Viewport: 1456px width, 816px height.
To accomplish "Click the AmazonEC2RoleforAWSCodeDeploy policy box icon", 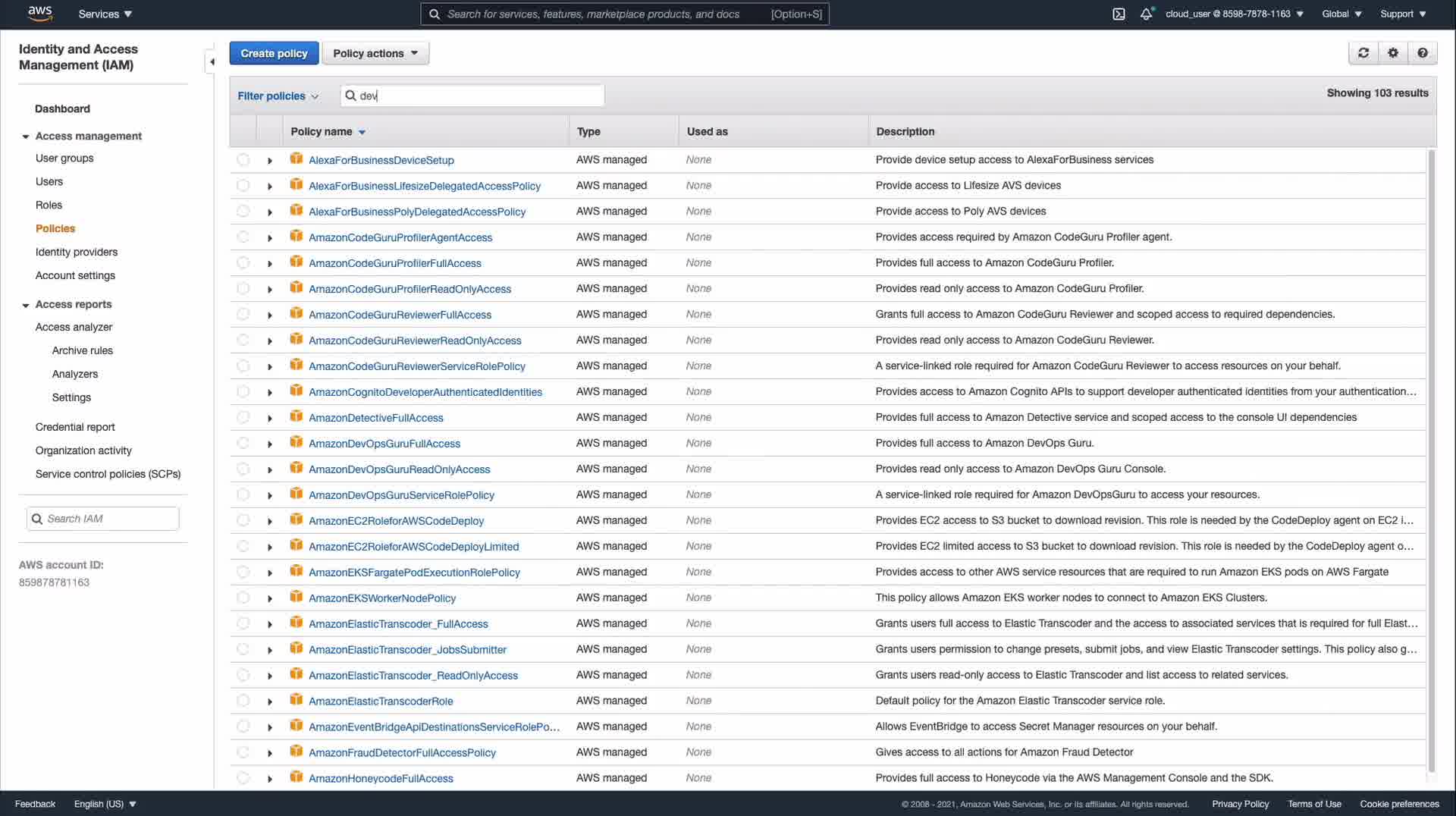I will (x=297, y=520).
